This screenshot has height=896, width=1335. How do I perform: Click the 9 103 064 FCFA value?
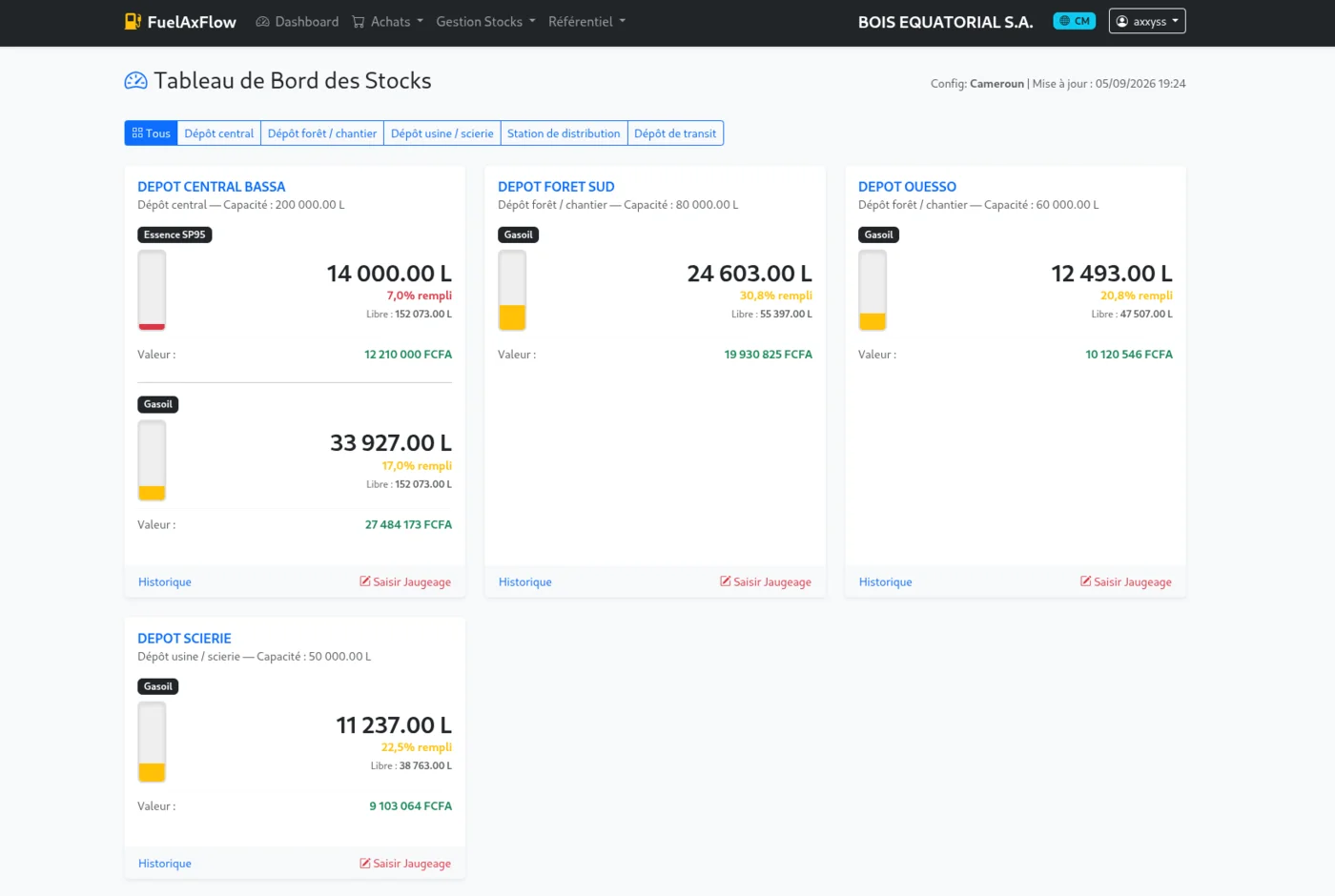[411, 806]
